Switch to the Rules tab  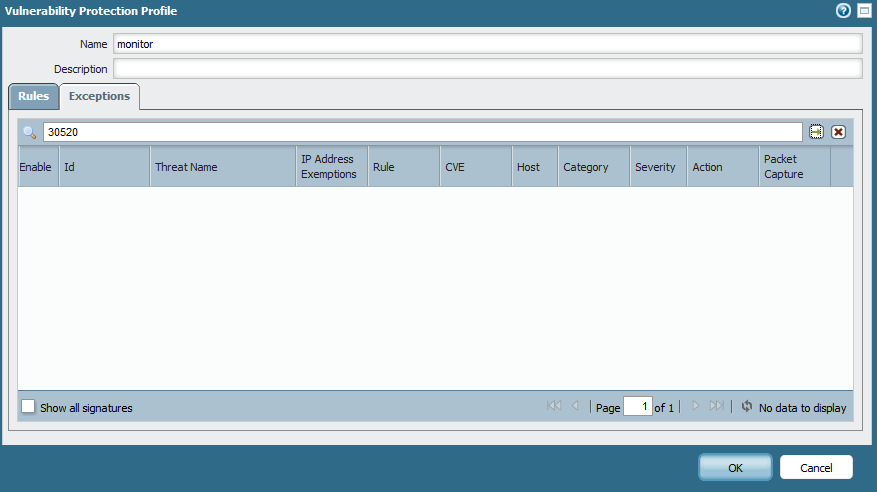tap(34, 96)
